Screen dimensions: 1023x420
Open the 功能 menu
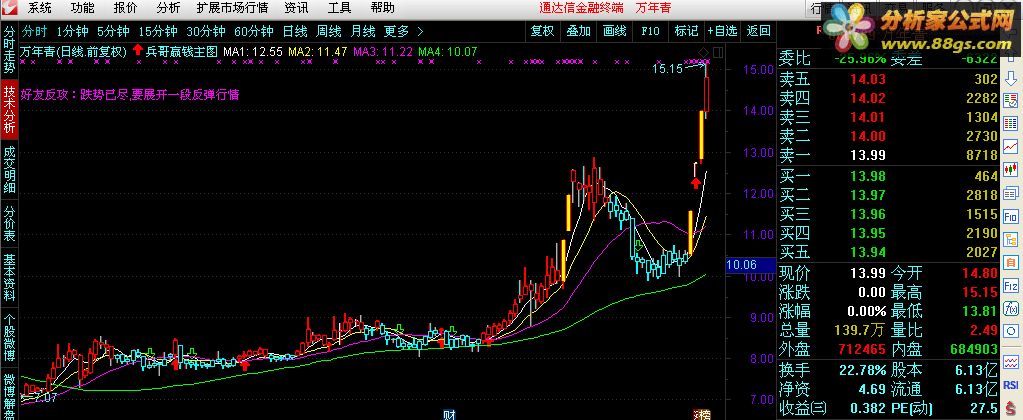pos(82,8)
